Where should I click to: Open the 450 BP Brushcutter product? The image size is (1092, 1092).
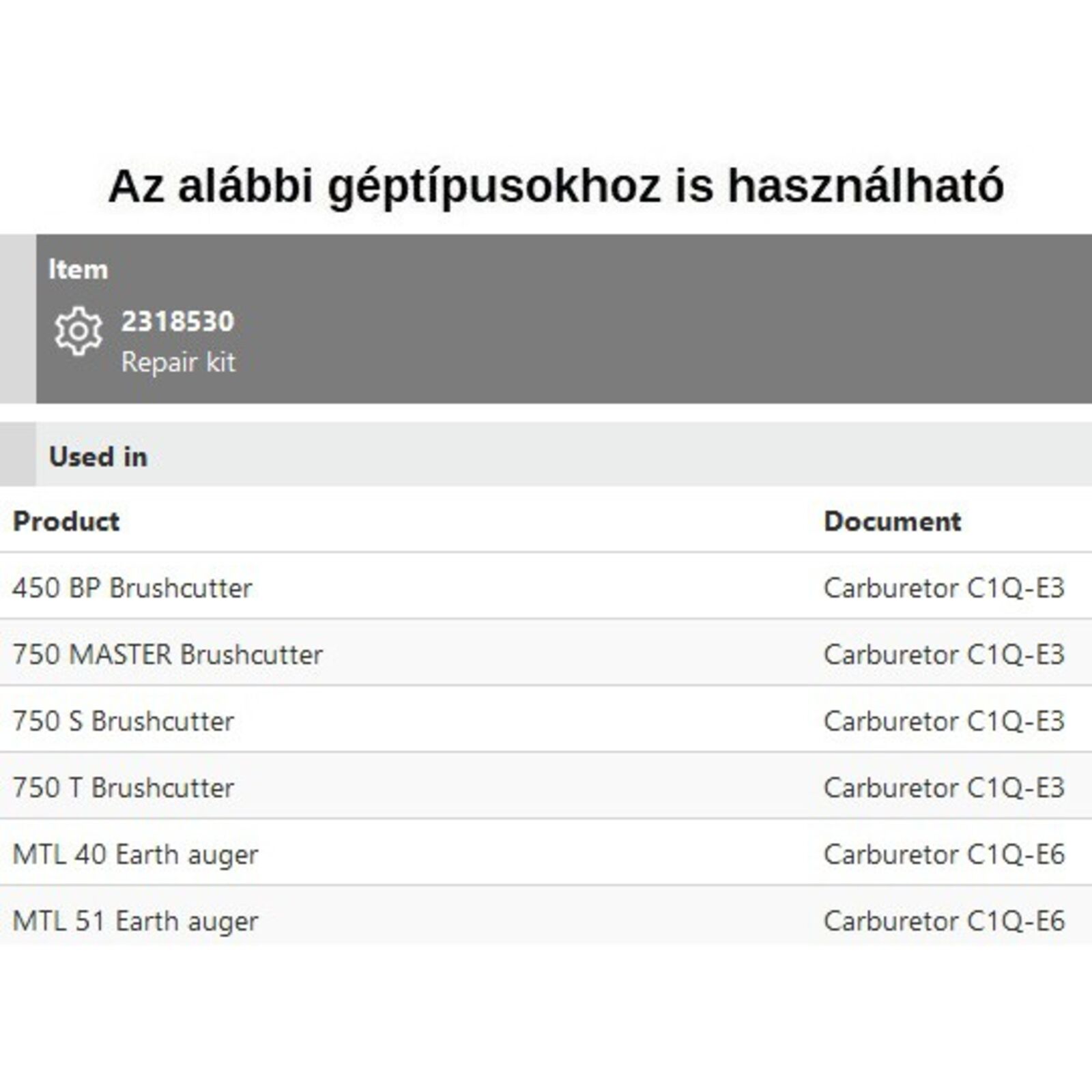coord(132,588)
